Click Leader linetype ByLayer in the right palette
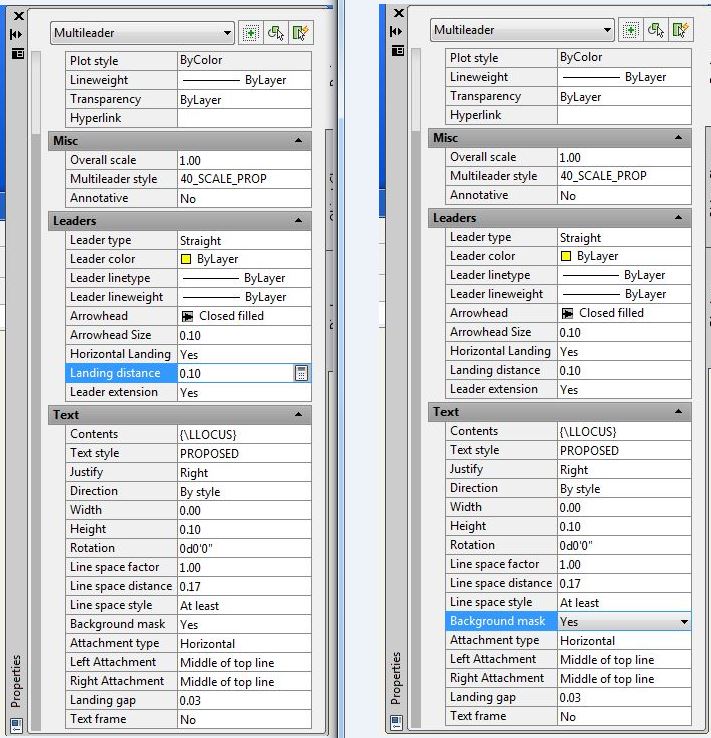This screenshot has height=738, width=711. [624, 275]
